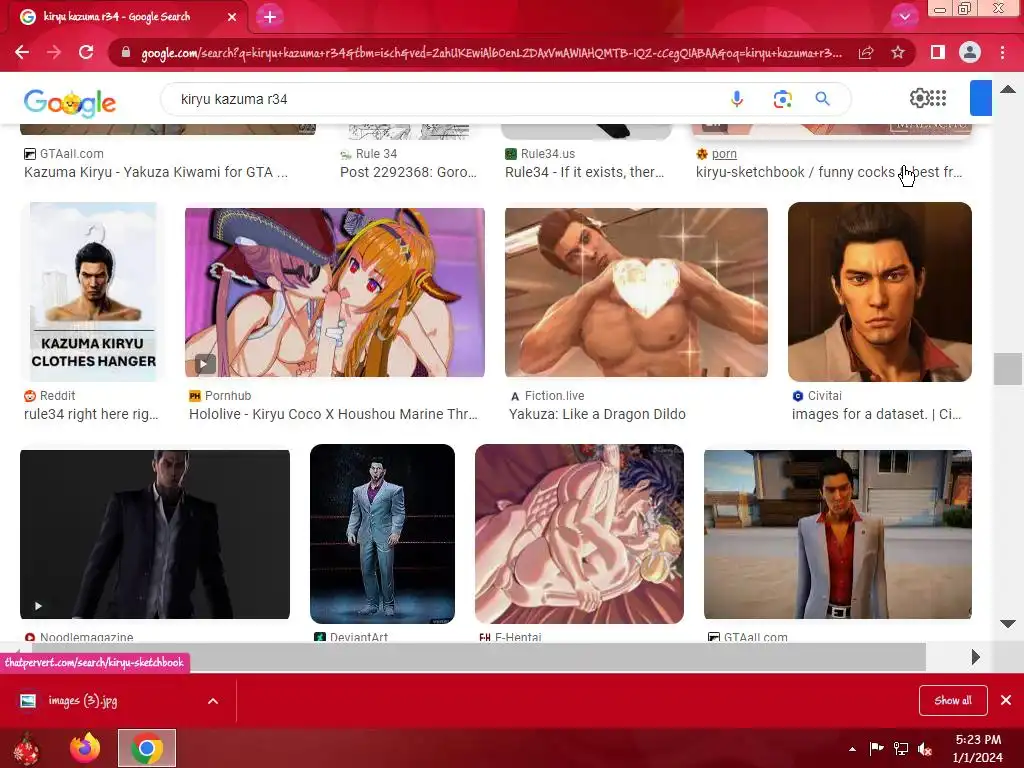Open network status tray icon
Image resolution: width=1024 pixels, height=768 pixels.
coord(901,748)
